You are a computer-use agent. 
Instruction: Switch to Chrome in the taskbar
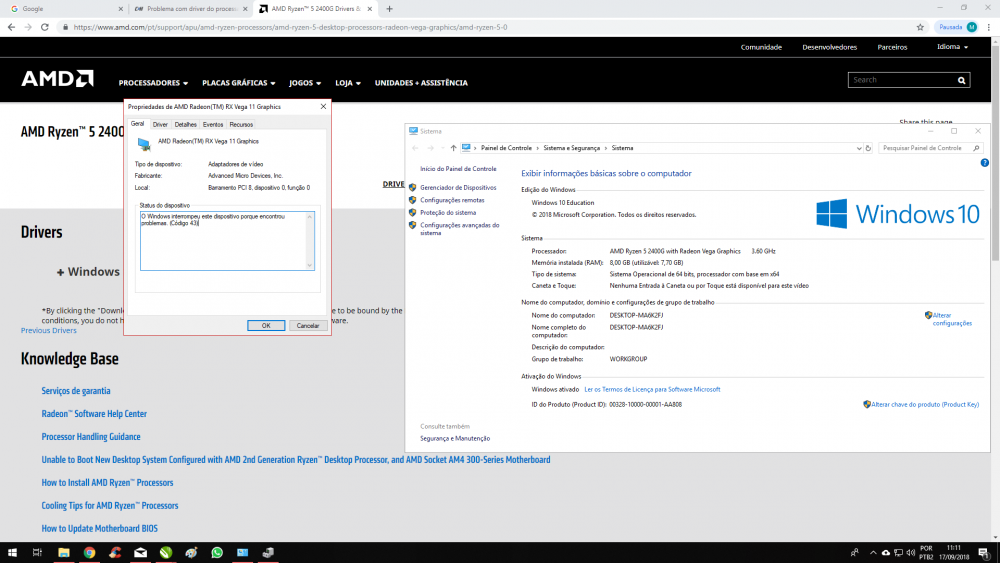point(89,553)
